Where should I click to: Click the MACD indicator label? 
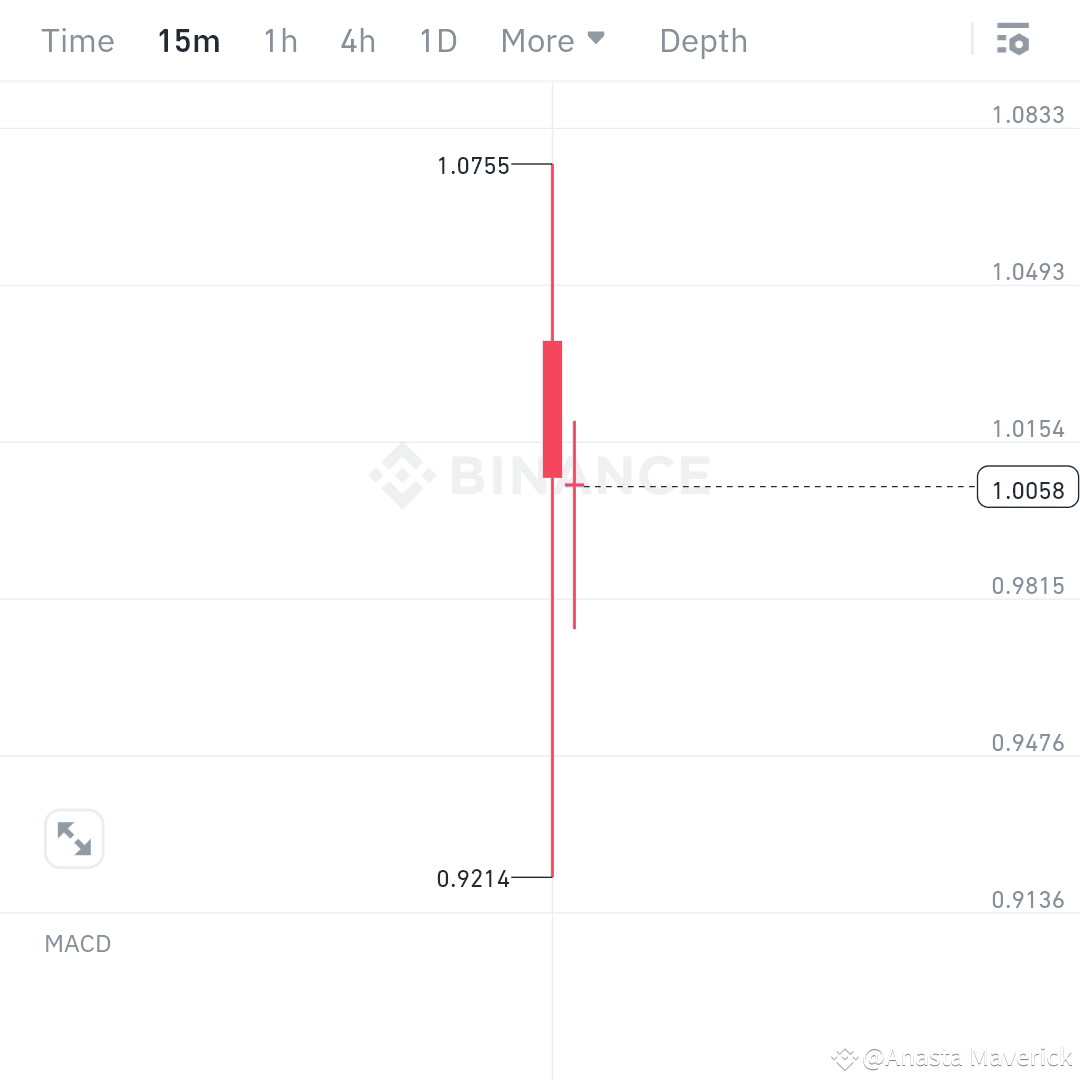click(77, 943)
